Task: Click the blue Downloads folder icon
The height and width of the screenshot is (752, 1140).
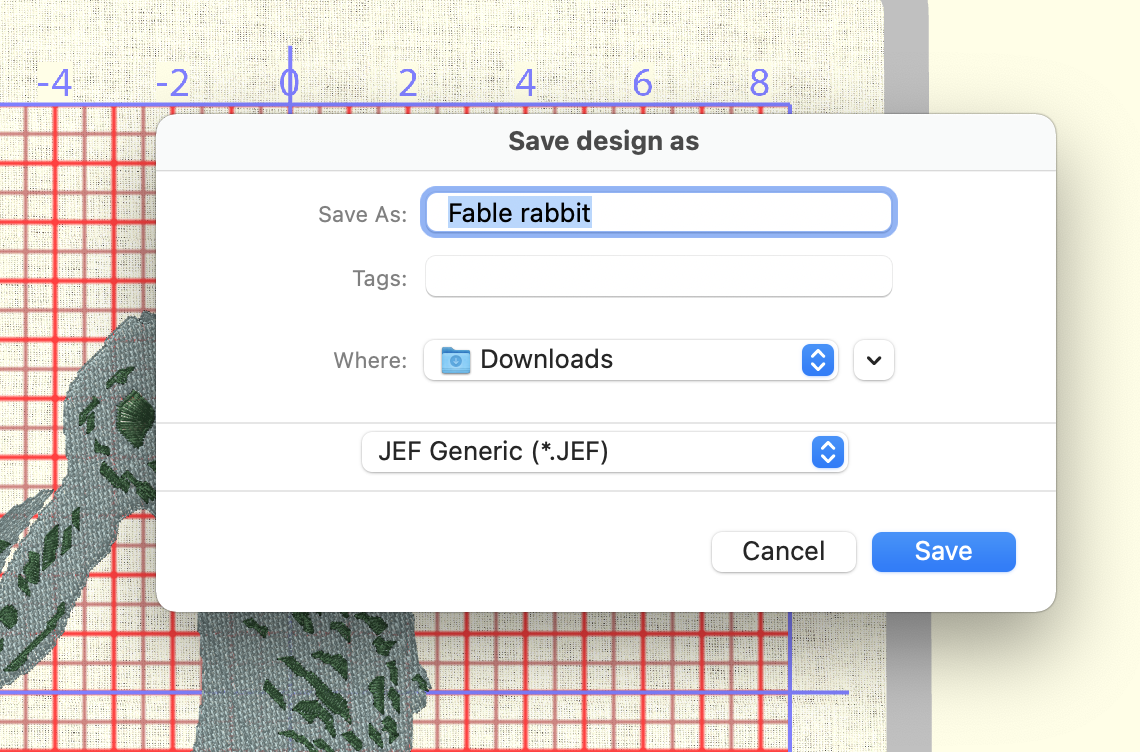Action: pyautogui.click(x=456, y=360)
